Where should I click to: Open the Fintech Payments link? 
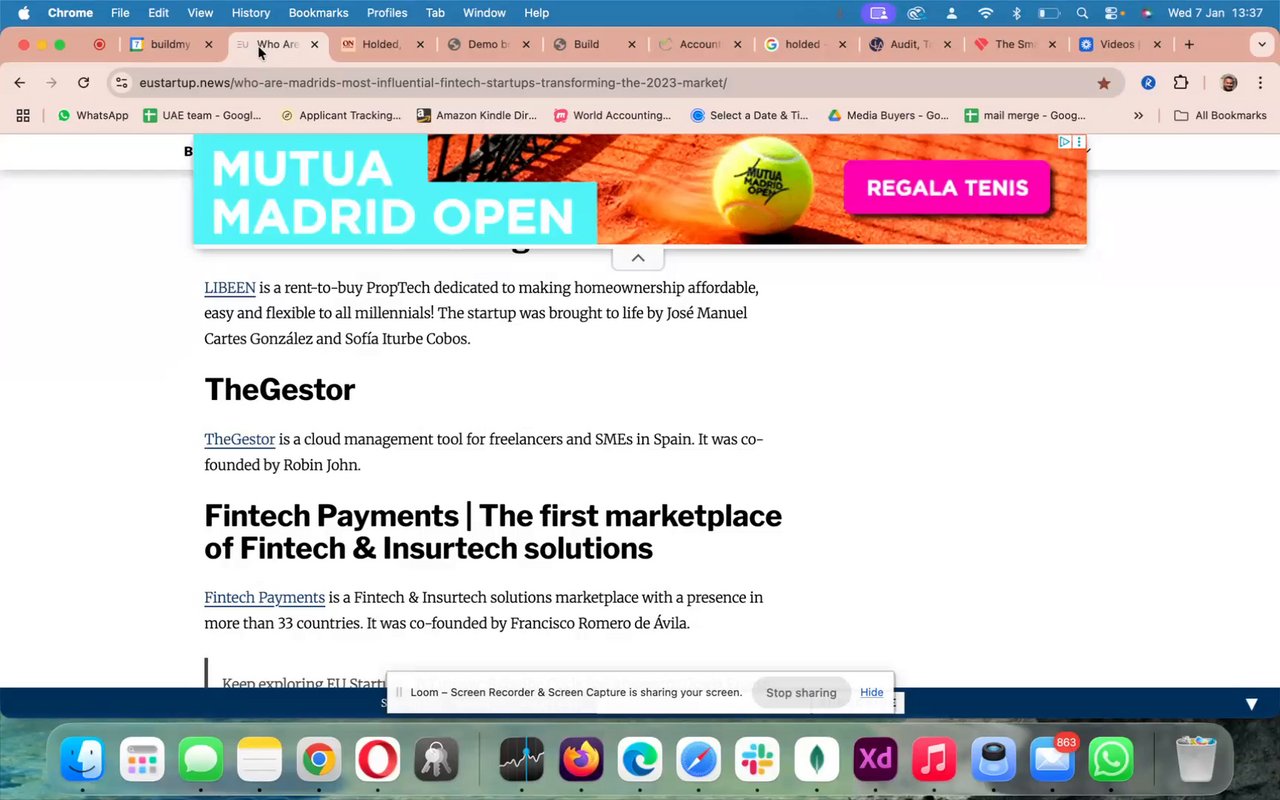[265, 598]
